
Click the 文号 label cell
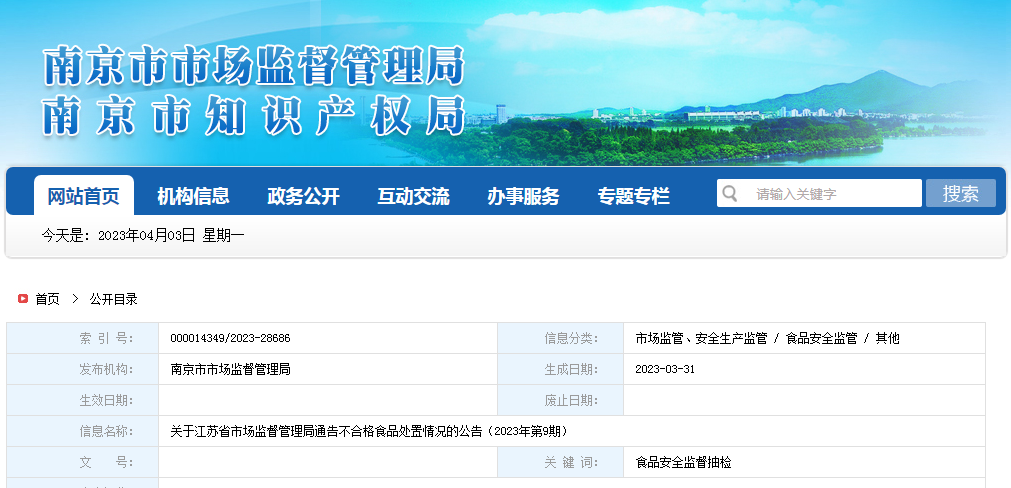(x=83, y=463)
